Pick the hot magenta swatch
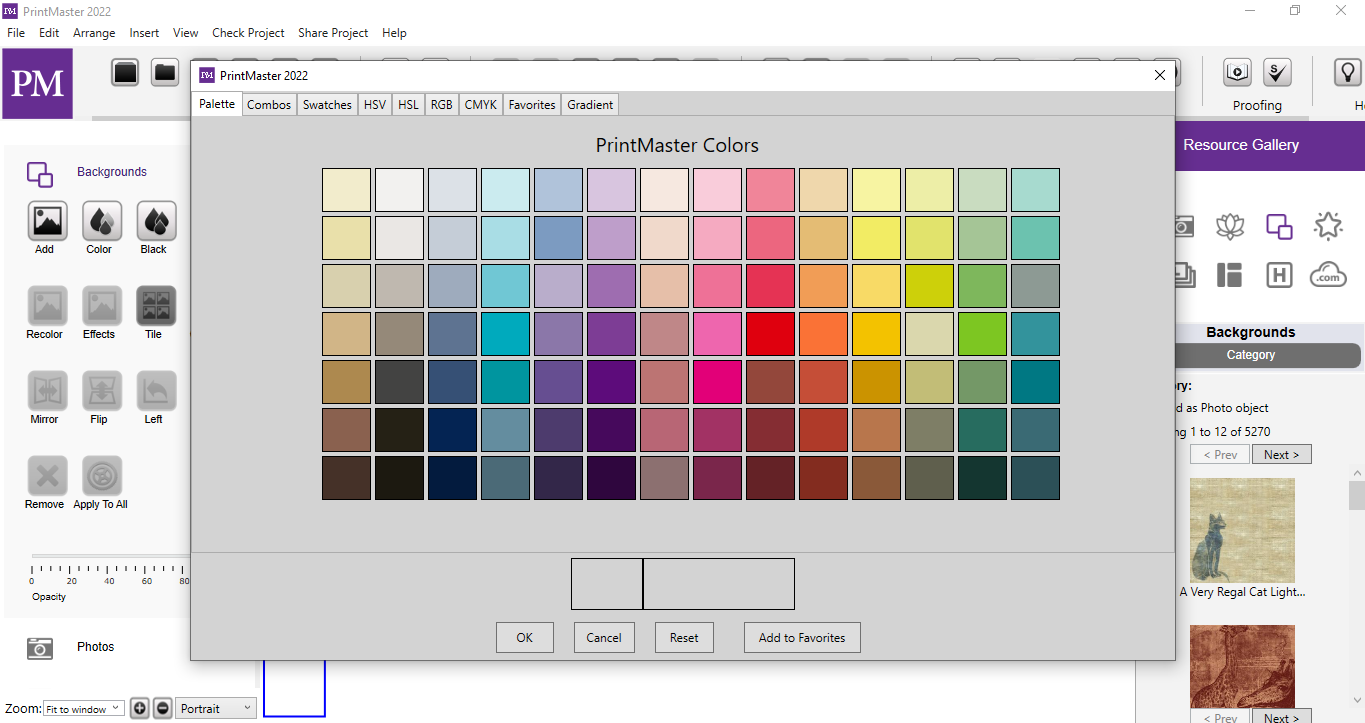Image resolution: width=1365 pixels, height=723 pixels. coord(718,382)
